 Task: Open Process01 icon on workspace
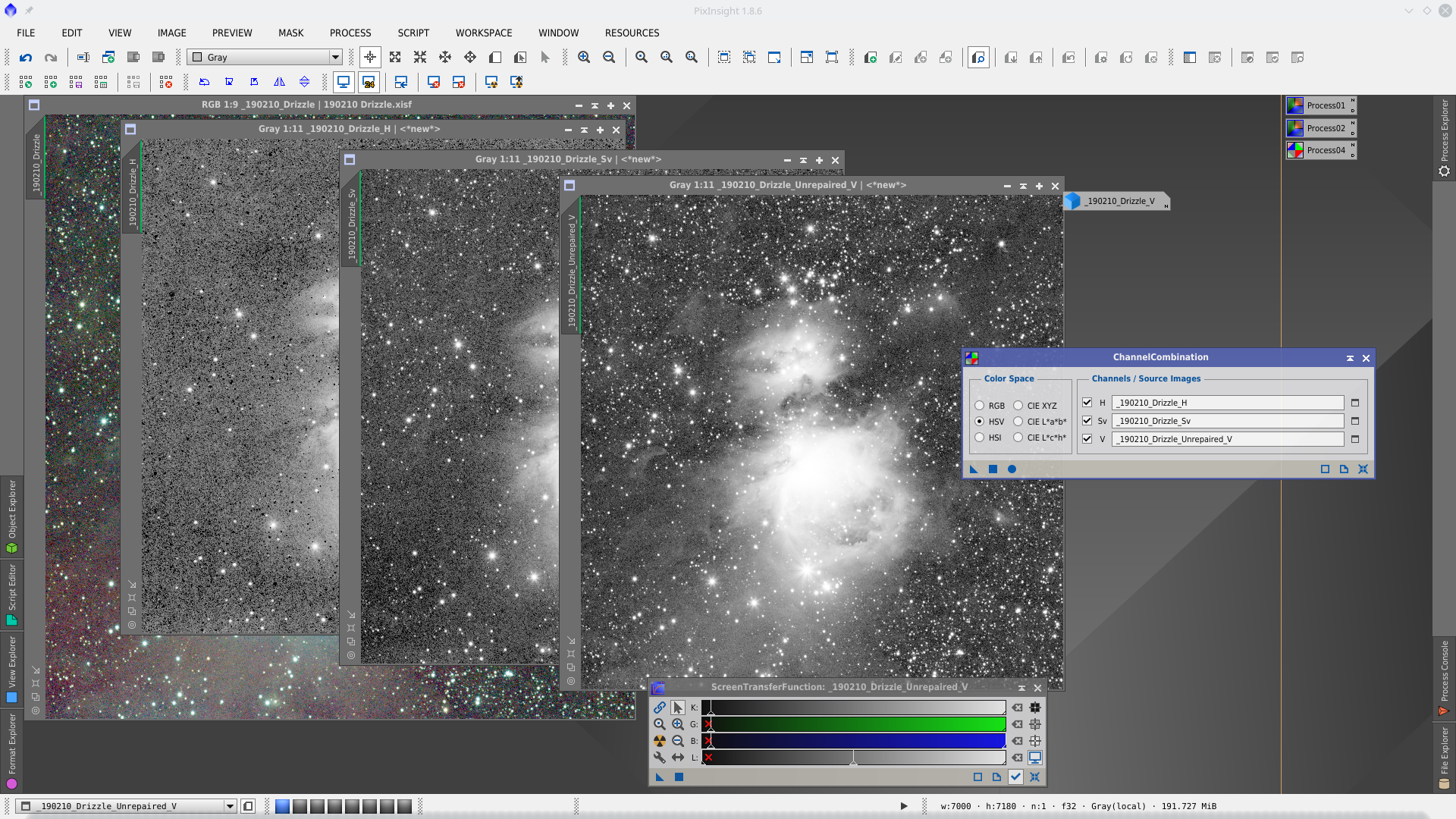1320,106
